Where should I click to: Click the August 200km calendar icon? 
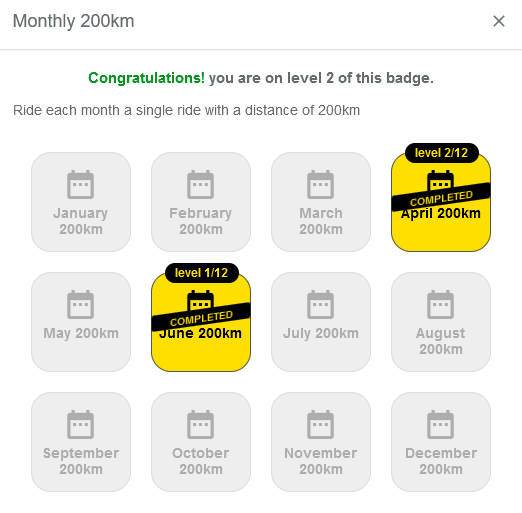pyautogui.click(x=440, y=304)
